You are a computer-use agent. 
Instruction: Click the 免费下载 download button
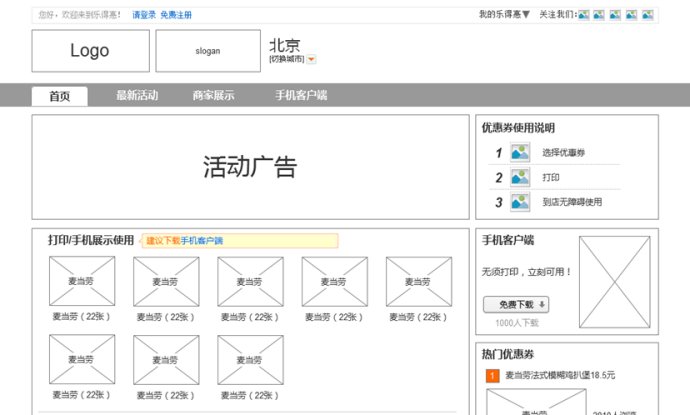coord(516,305)
